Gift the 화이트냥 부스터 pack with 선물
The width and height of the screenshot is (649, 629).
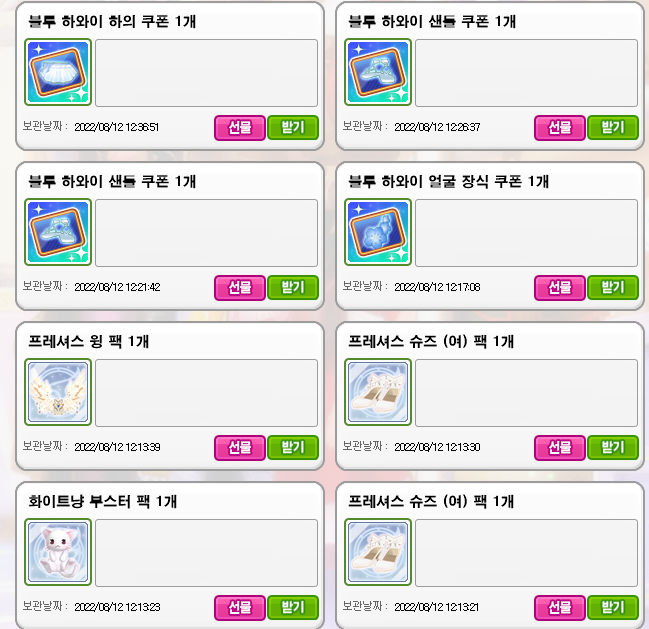(240, 607)
